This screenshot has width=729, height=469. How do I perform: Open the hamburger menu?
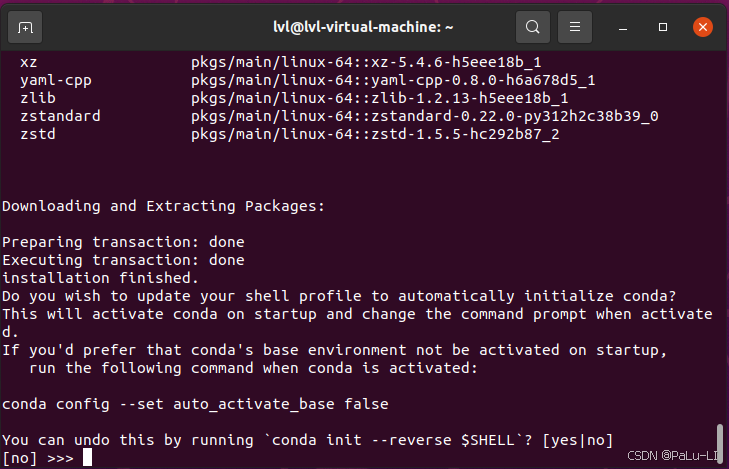575,27
